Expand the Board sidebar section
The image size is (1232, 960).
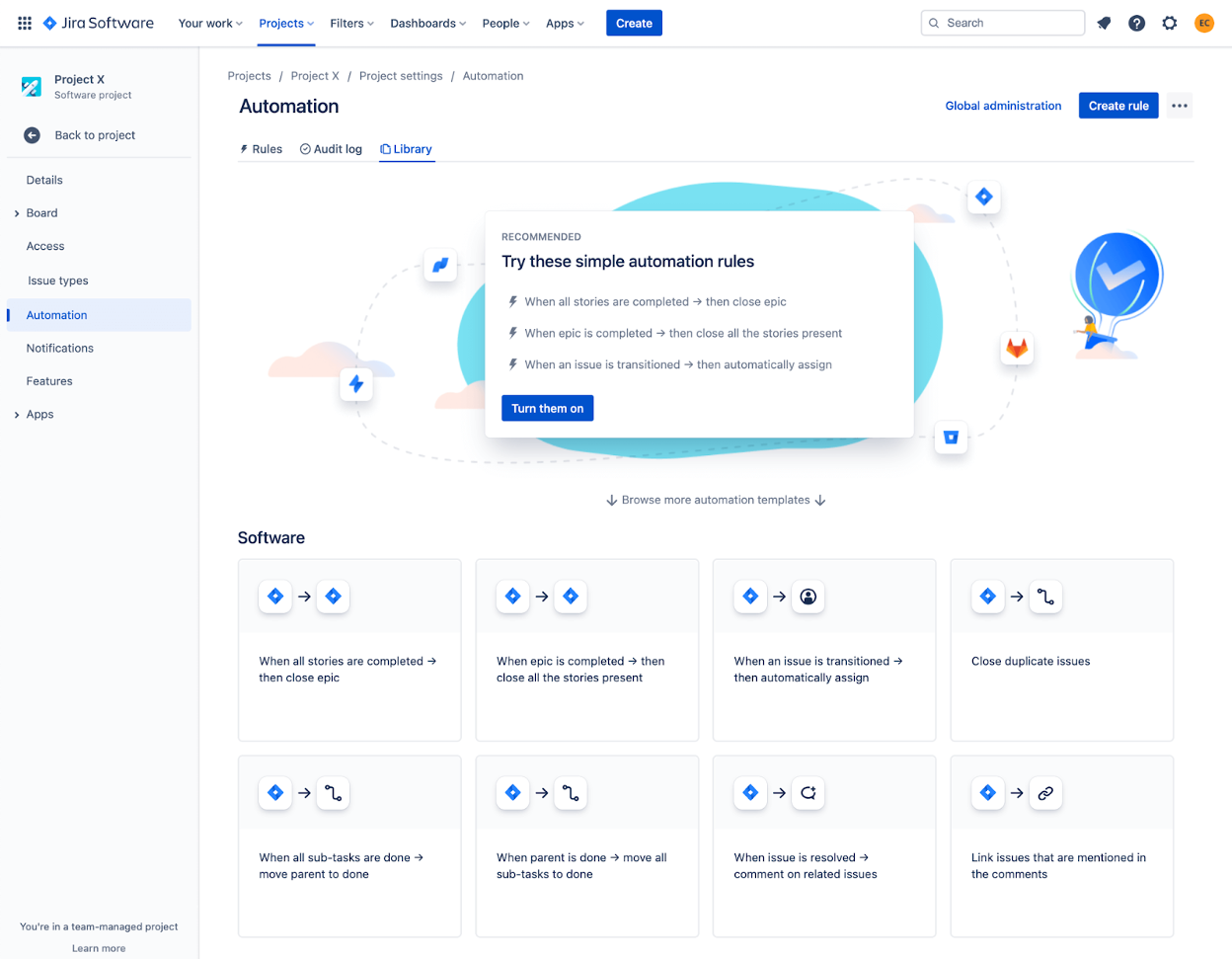(17, 213)
